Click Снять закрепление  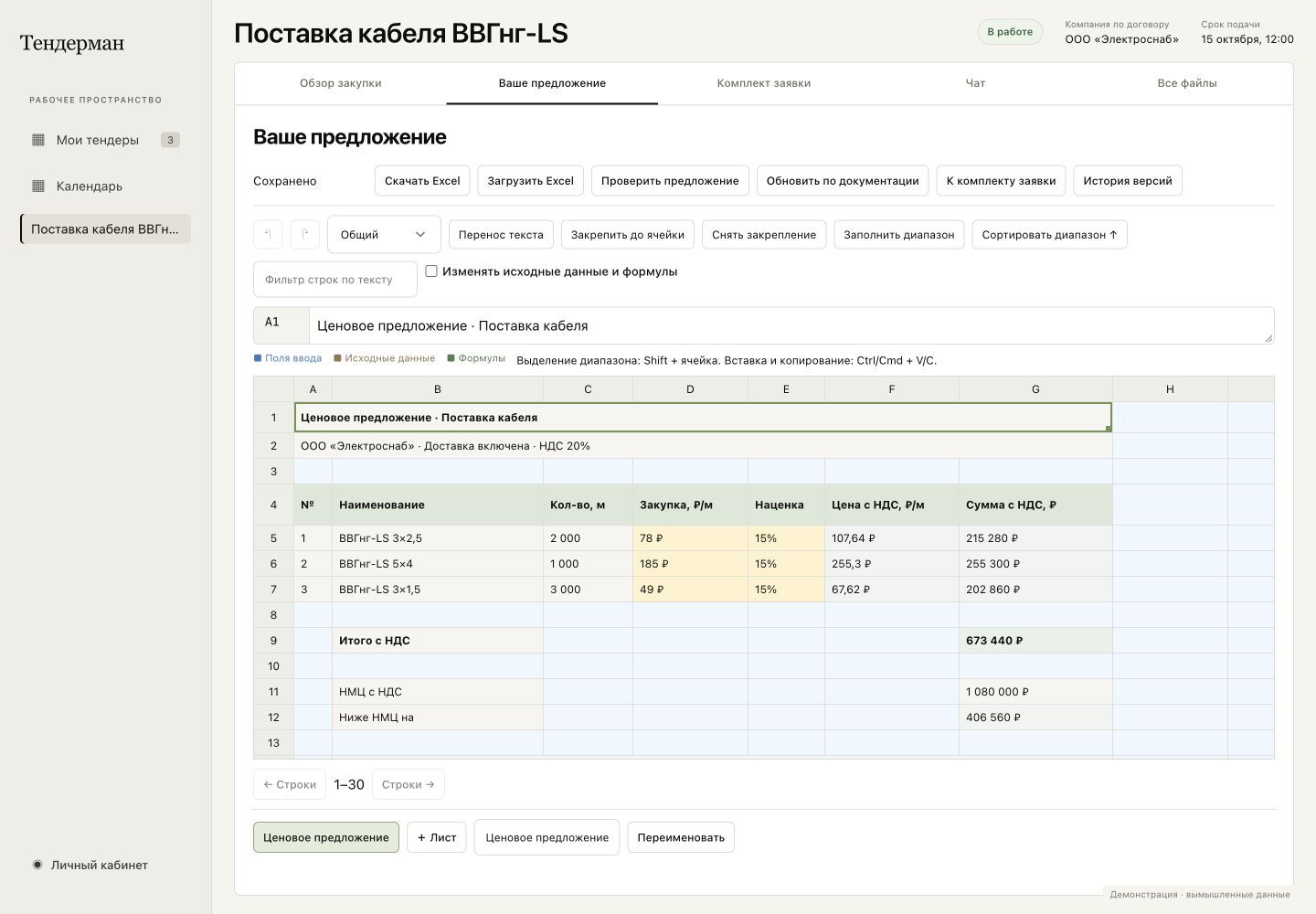(x=764, y=235)
